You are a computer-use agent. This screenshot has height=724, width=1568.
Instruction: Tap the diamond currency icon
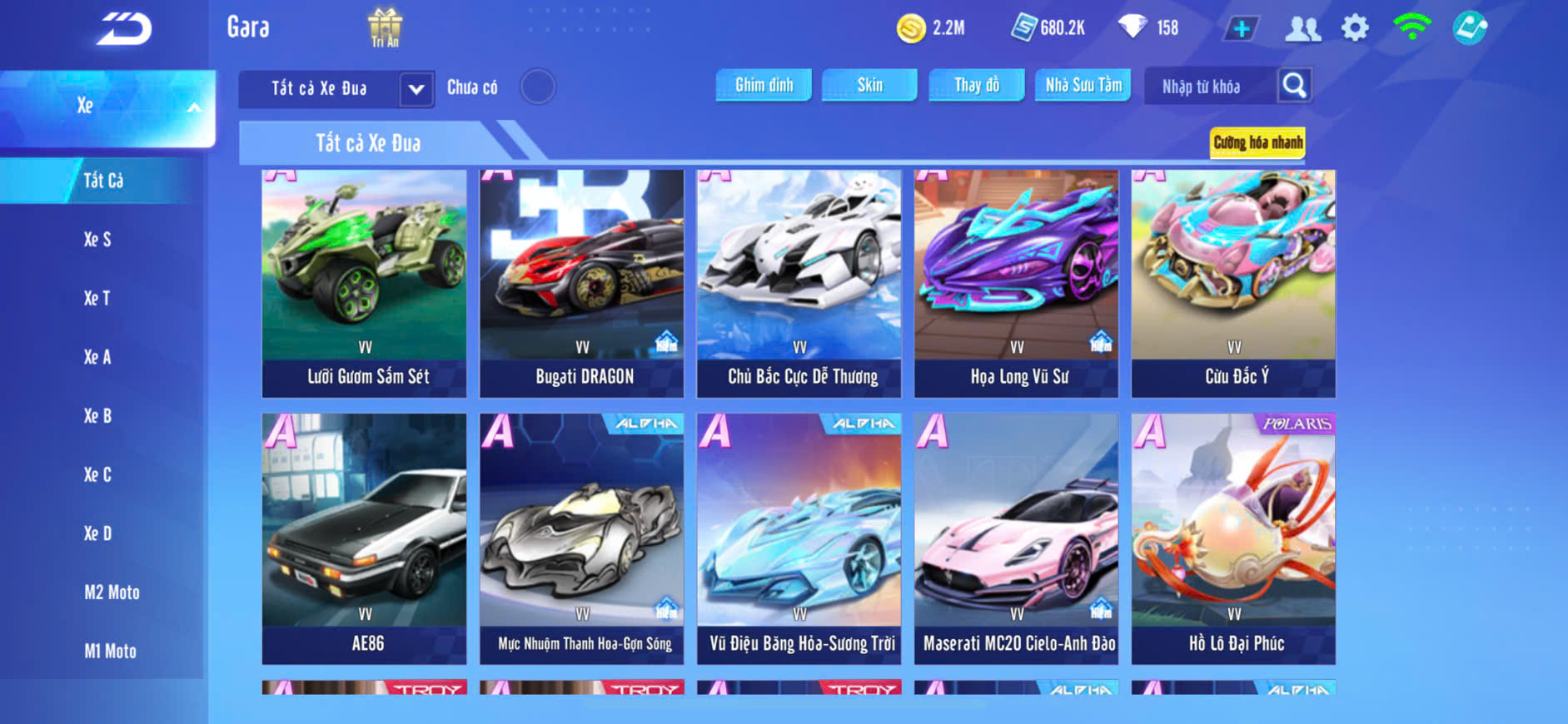coord(1132,27)
